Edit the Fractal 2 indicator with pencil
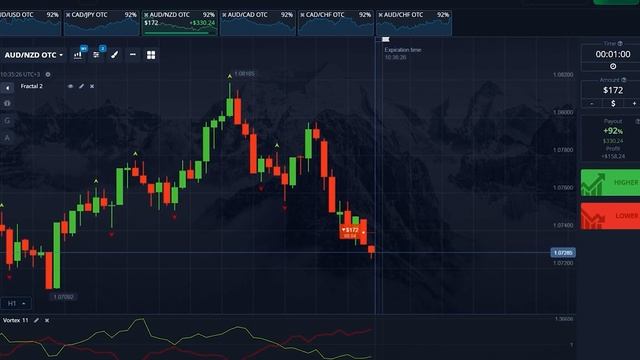640x360 pixels. pyautogui.click(x=81, y=86)
